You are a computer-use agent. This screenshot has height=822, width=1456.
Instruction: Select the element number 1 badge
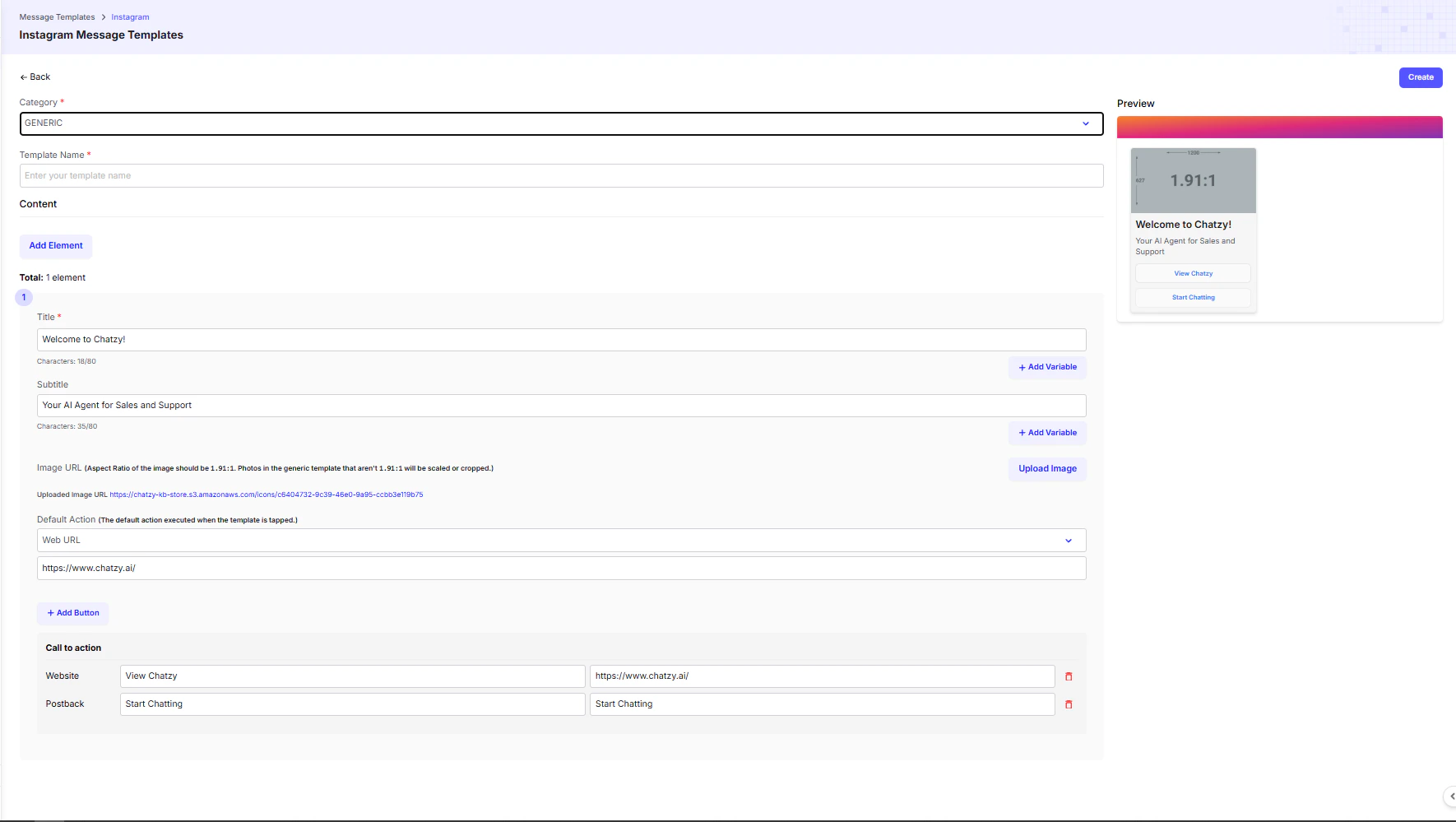[x=24, y=298]
